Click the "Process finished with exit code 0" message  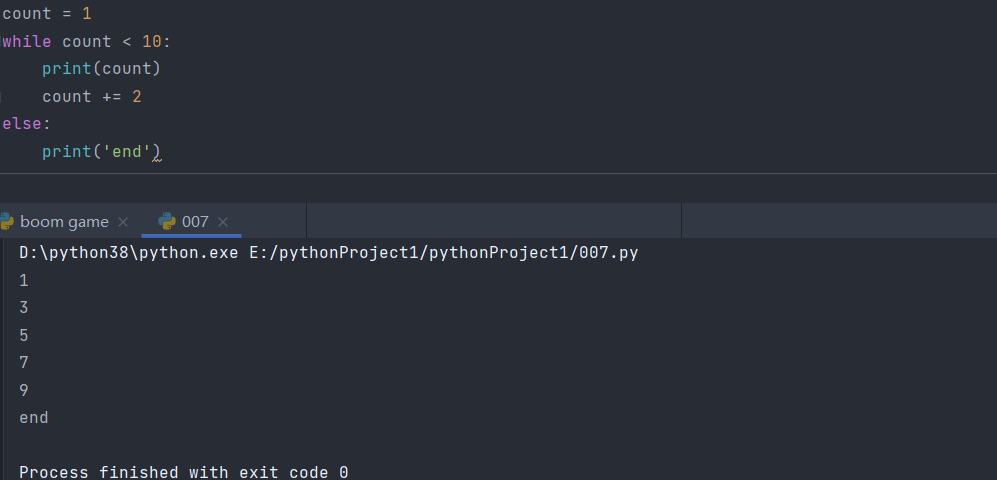183,472
